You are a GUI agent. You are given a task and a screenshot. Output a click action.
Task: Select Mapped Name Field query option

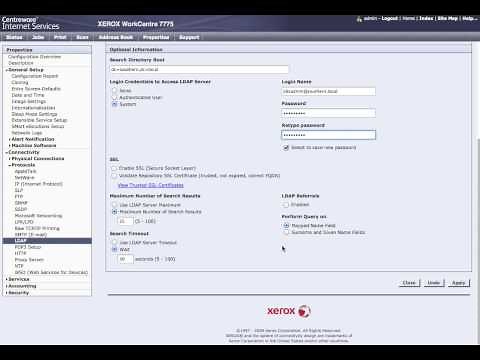(286, 226)
